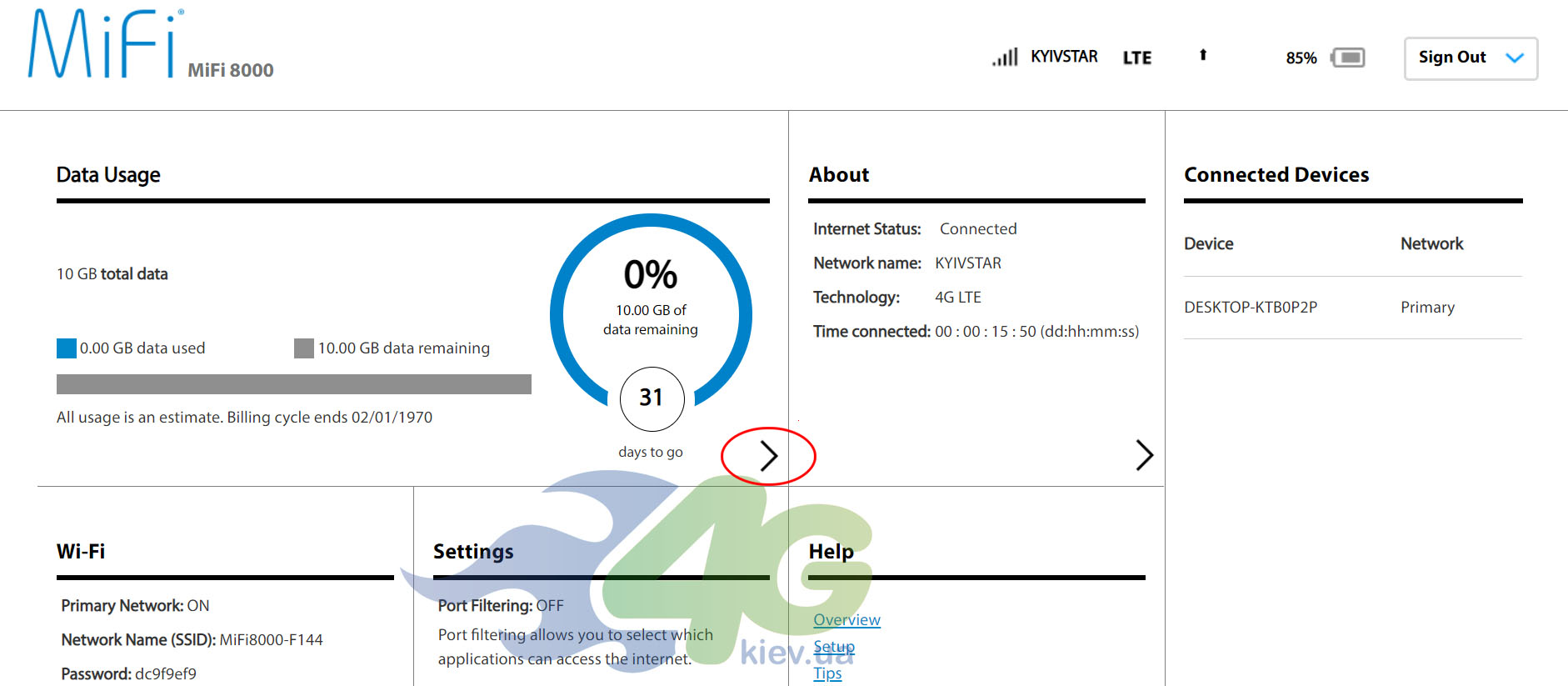Click the 0% circular data gauge
The image size is (1568, 686).
tap(651, 313)
